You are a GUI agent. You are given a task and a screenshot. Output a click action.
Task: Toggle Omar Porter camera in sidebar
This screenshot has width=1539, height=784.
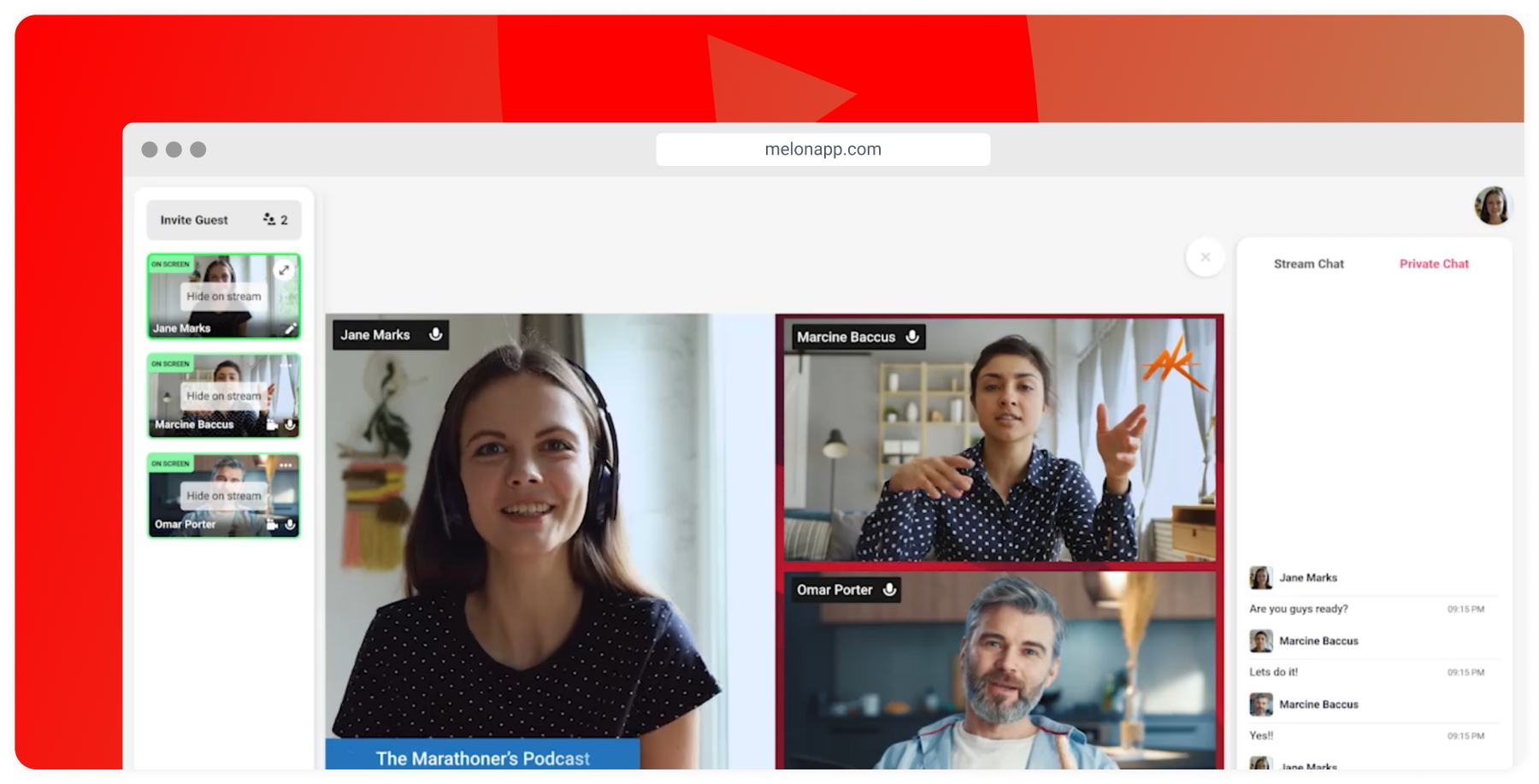point(272,525)
